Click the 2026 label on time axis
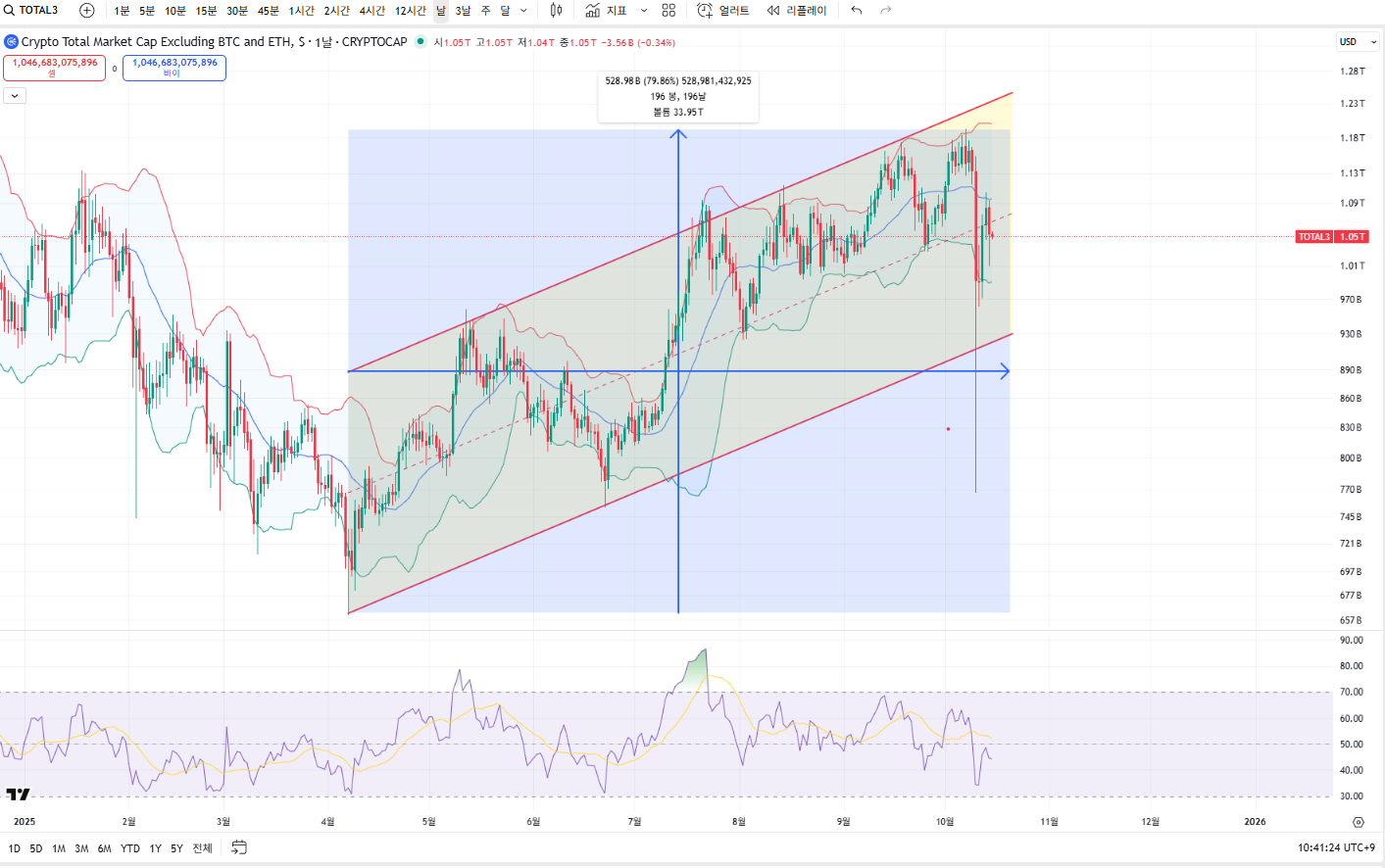This screenshot has height=868, width=1385. [x=1255, y=822]
